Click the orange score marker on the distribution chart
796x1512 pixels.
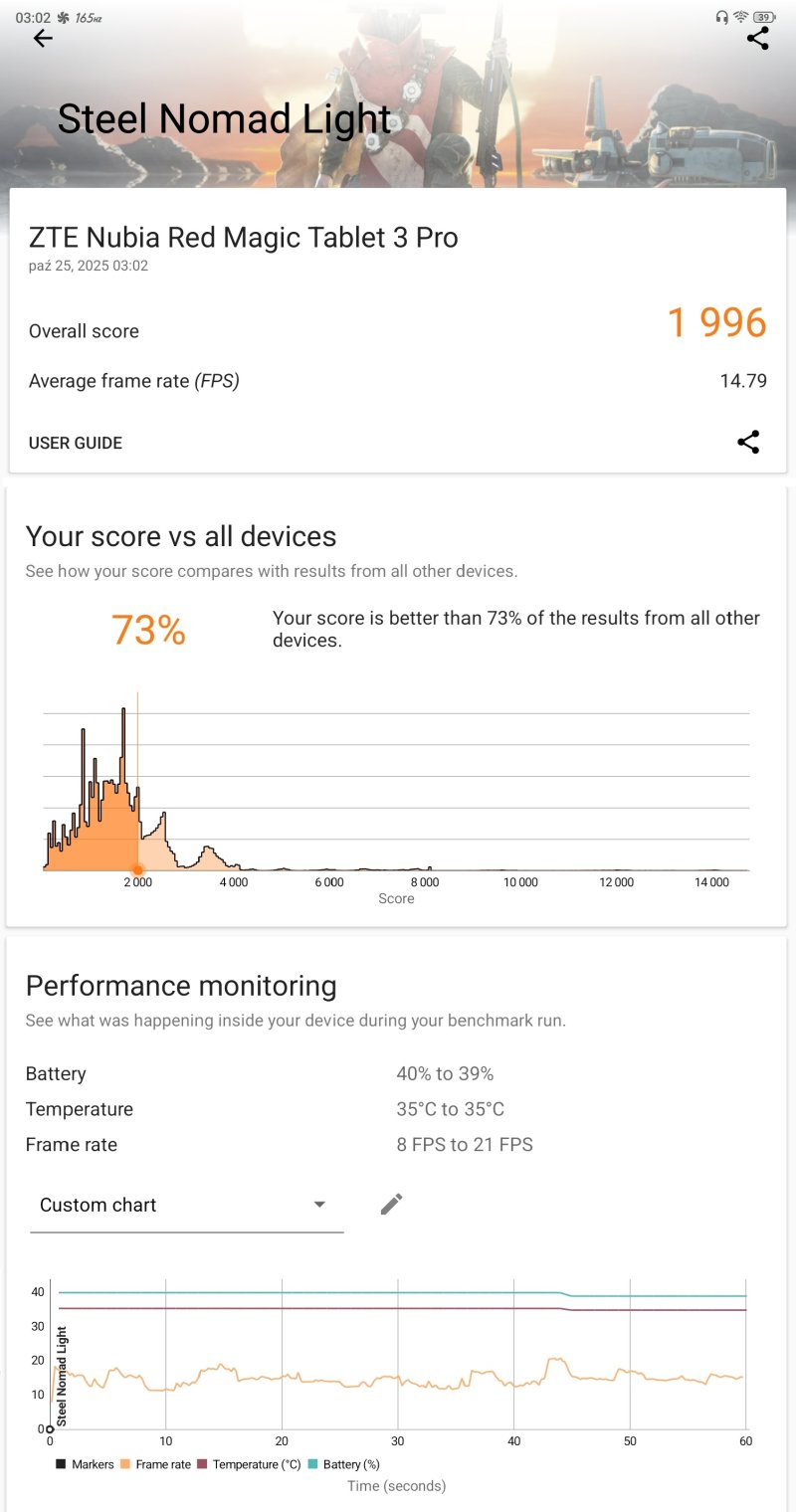[137, 870]
